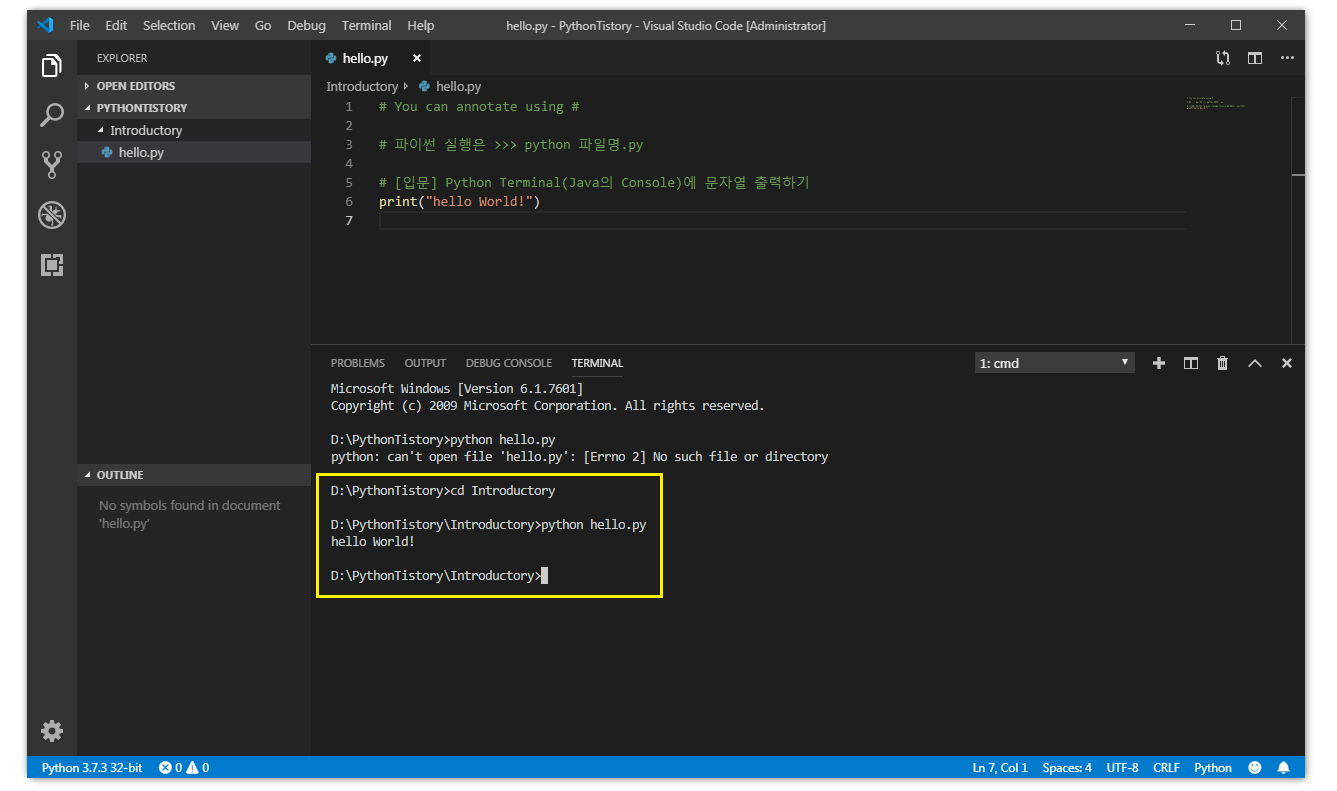Split the terminal panel
This screenshot has width=1337, height=791.
(x=1190, y=363)
